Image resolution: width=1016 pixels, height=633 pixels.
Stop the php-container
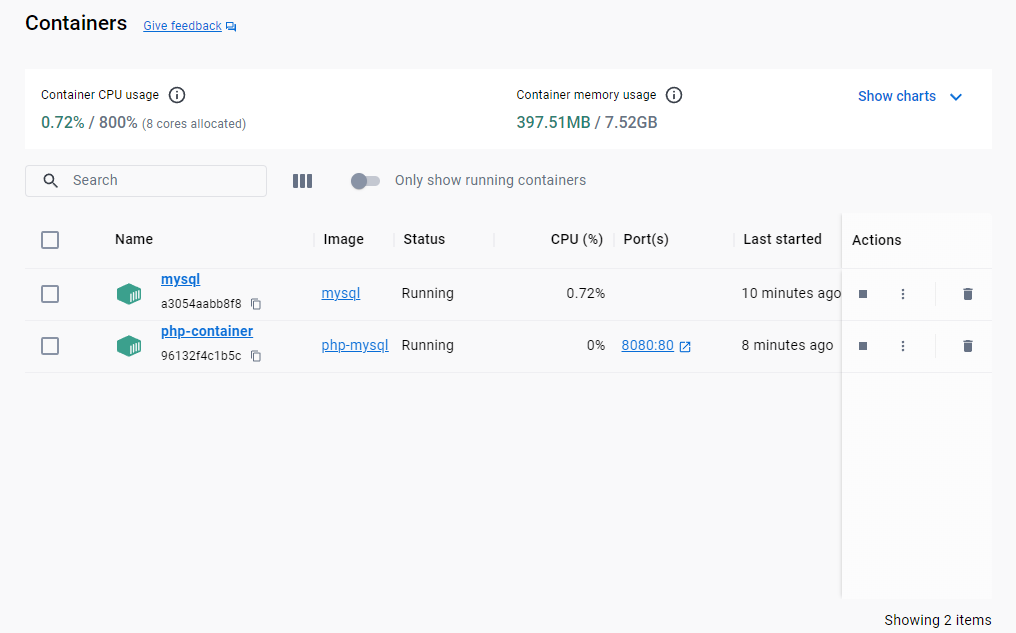[862, 346]
